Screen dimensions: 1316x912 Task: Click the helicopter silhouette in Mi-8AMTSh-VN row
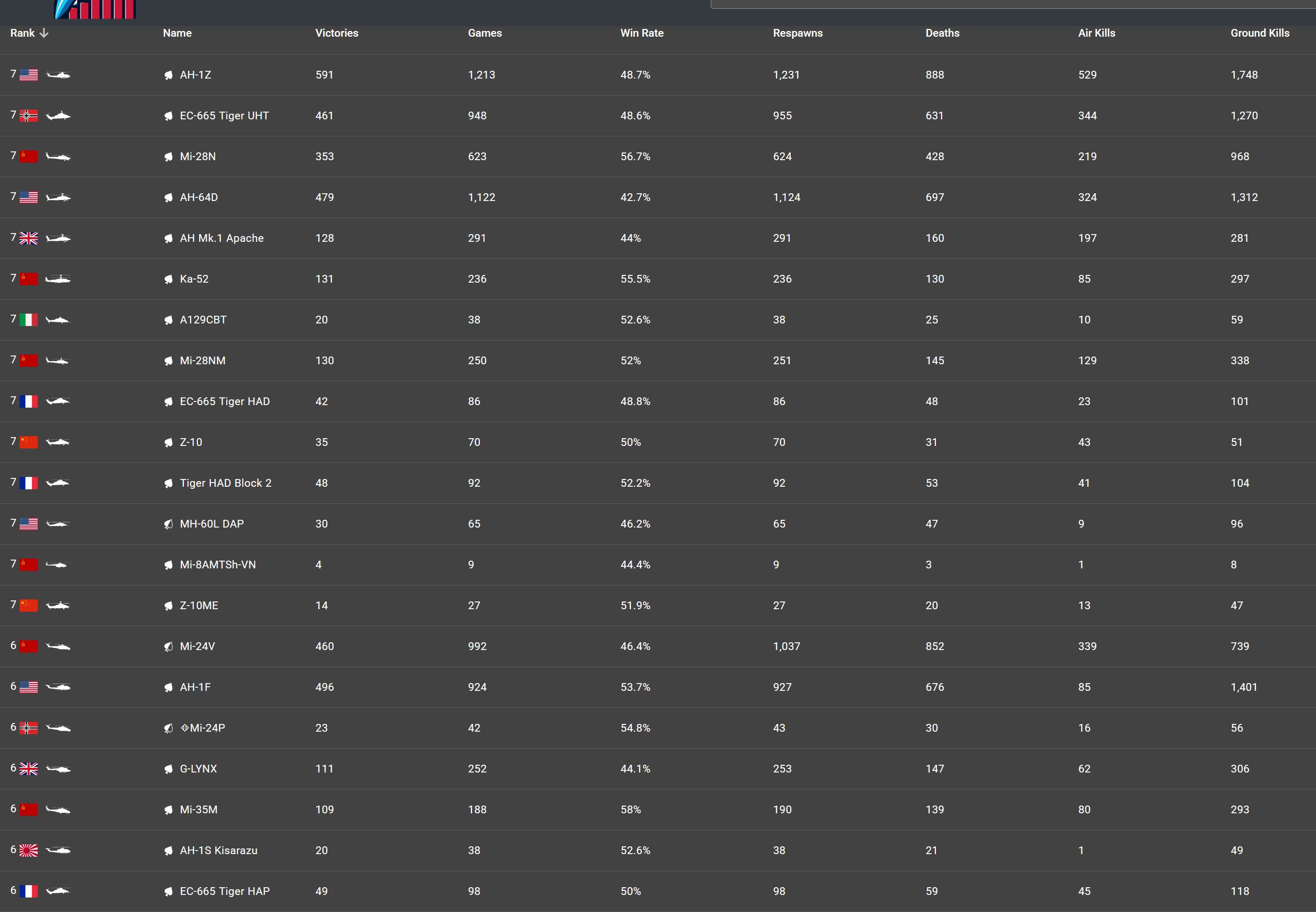[56, 565]
